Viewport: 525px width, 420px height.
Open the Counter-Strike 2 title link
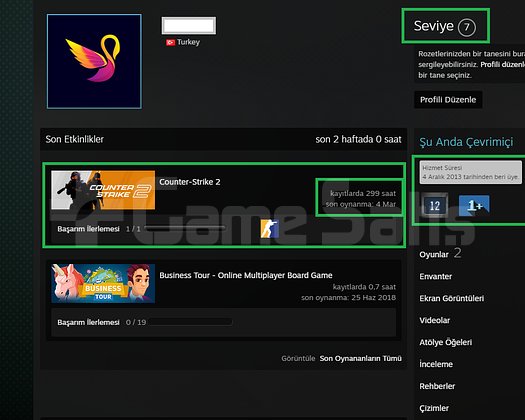click(x=190, y=182)
